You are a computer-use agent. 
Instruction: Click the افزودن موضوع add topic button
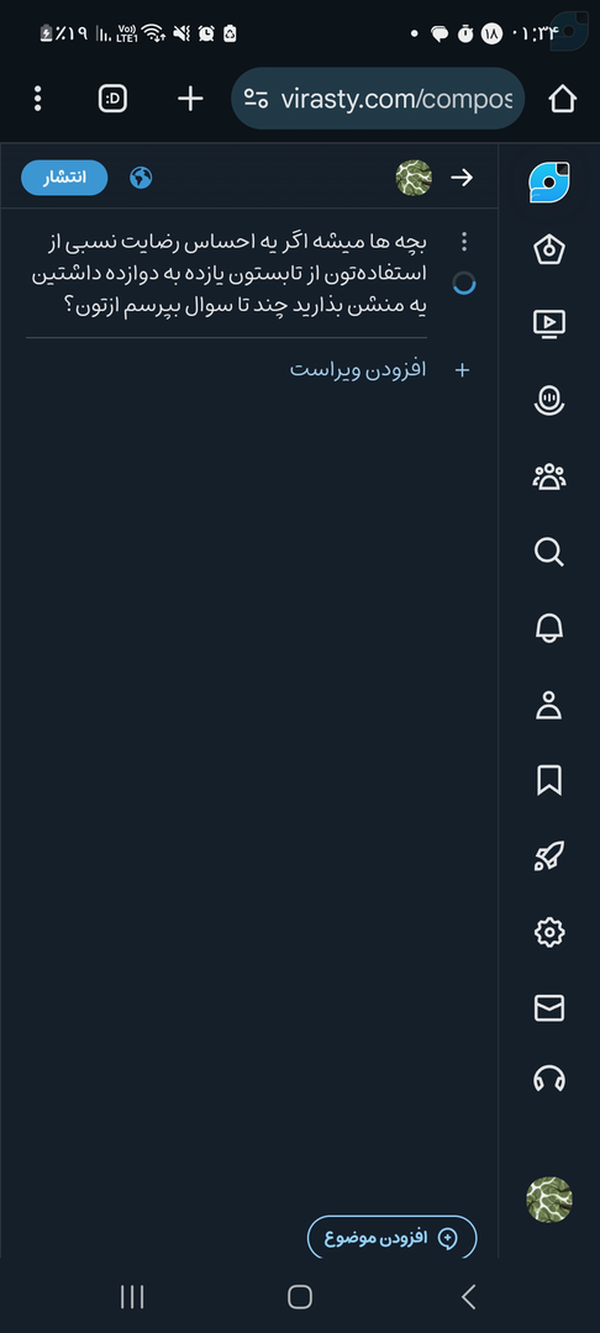point(391,1238)
